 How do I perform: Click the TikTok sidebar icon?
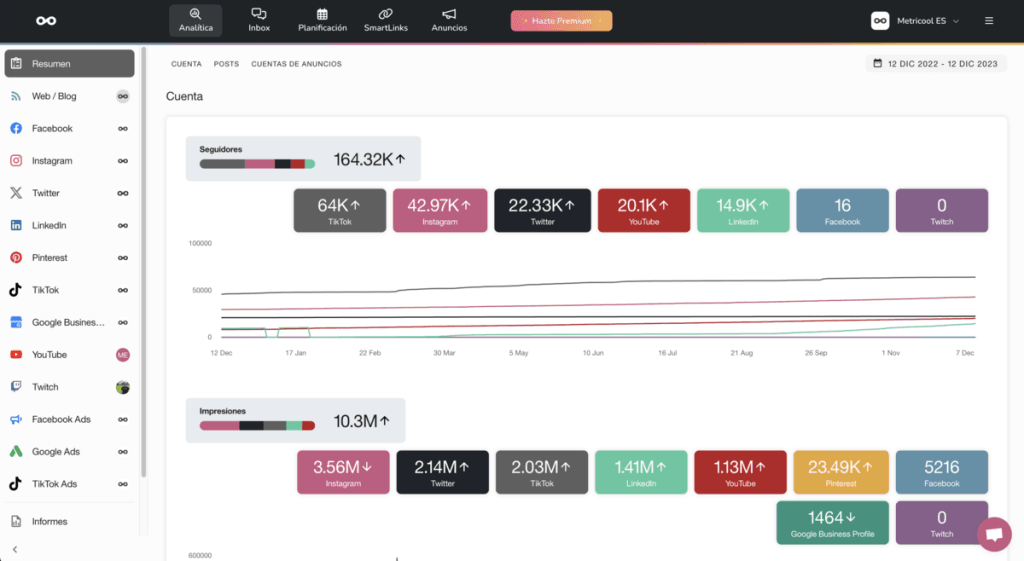point(16,290)
